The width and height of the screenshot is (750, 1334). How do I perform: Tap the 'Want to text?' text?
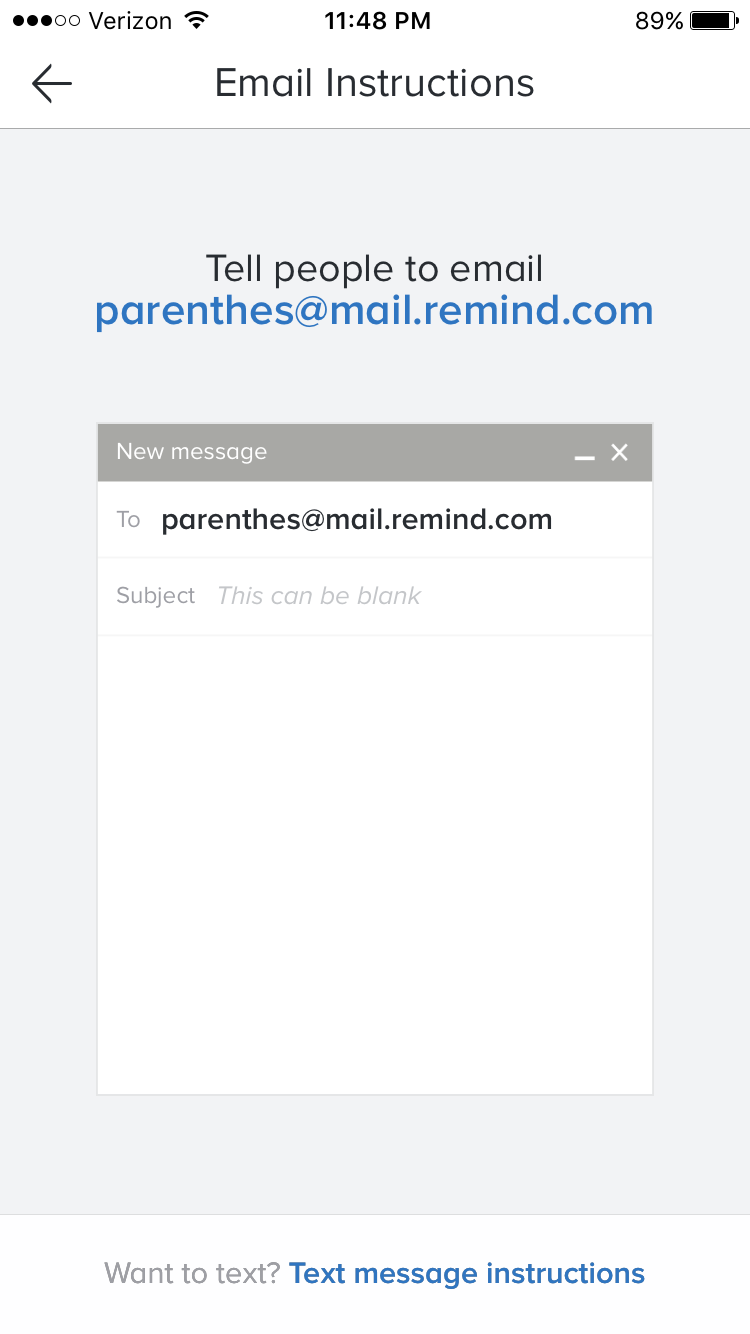coord(192,1273)
